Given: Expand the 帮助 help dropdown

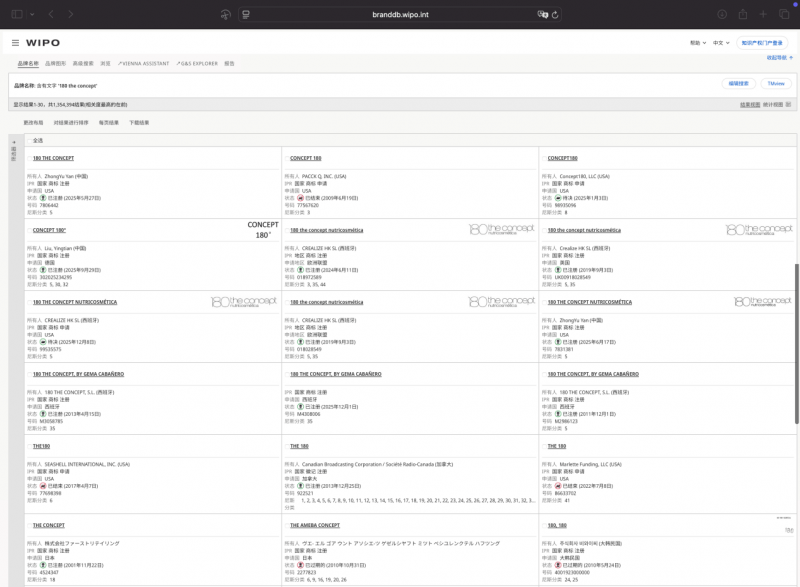Looking at the screenshot, I should [696, 43].
